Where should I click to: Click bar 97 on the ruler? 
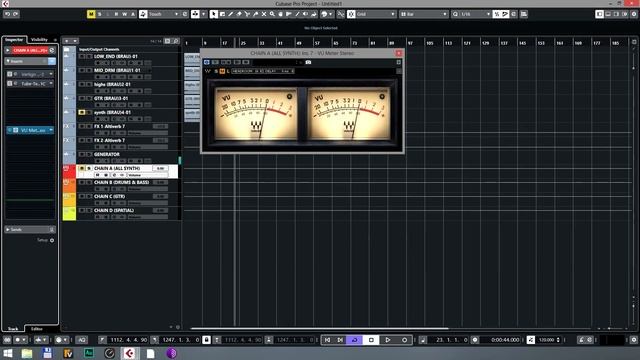(x=410, y=43)
